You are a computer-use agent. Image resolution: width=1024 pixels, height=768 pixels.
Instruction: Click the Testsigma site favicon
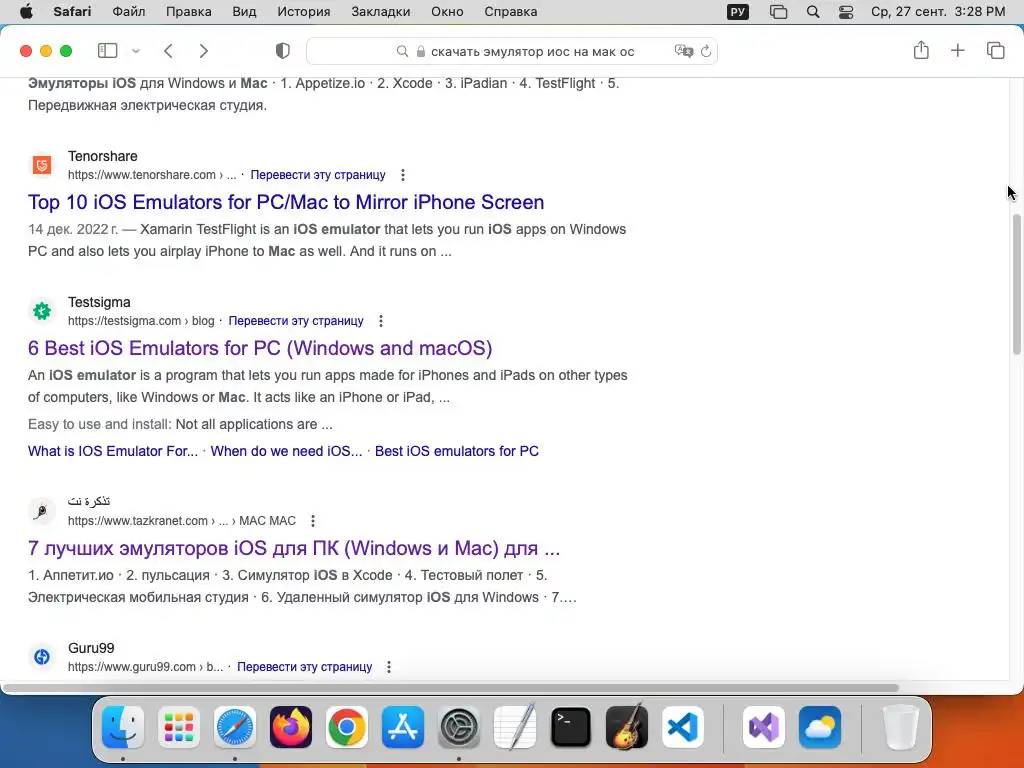coord(42,311)
